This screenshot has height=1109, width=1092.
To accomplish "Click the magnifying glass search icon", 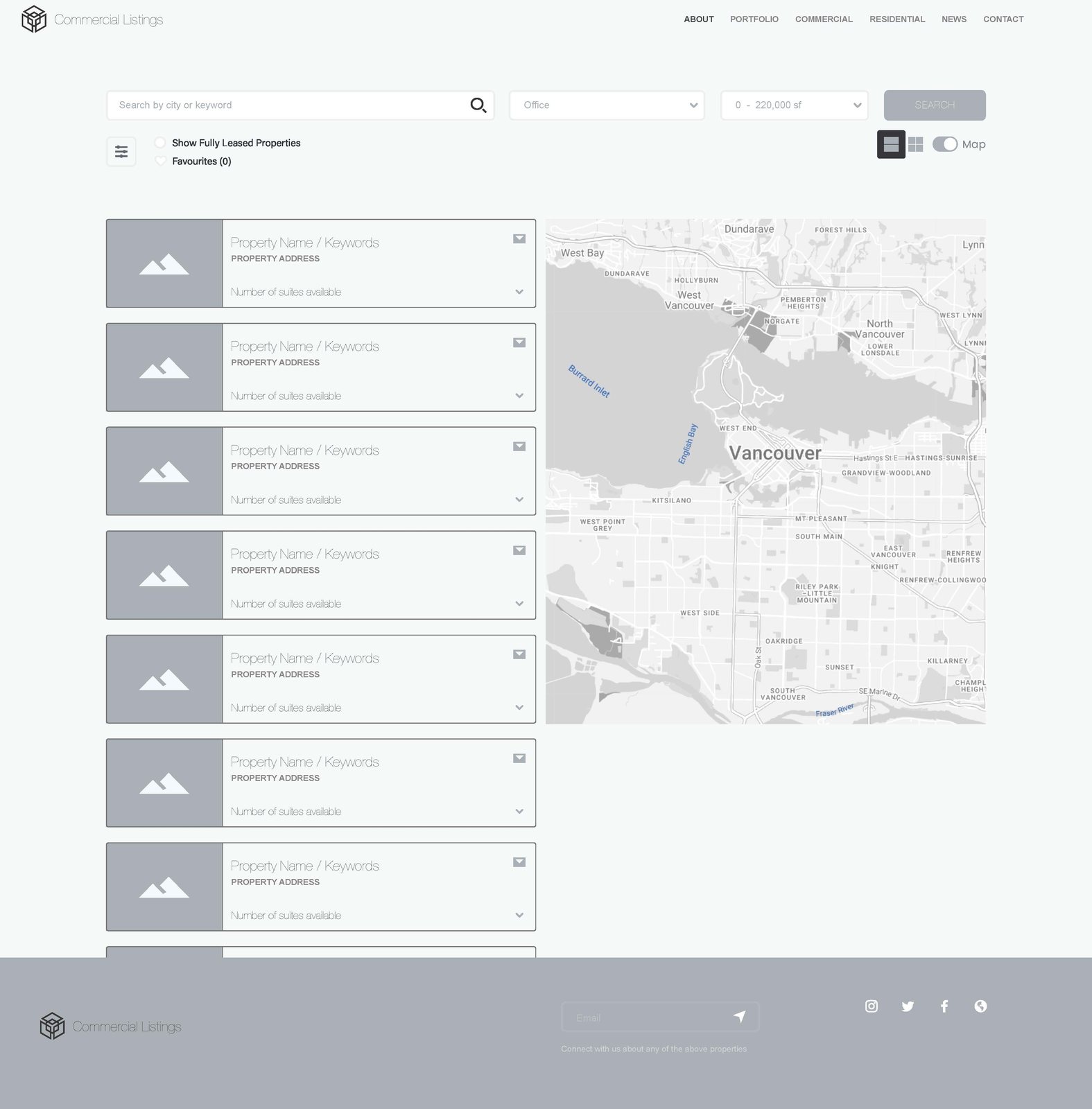I will [478, 105].
